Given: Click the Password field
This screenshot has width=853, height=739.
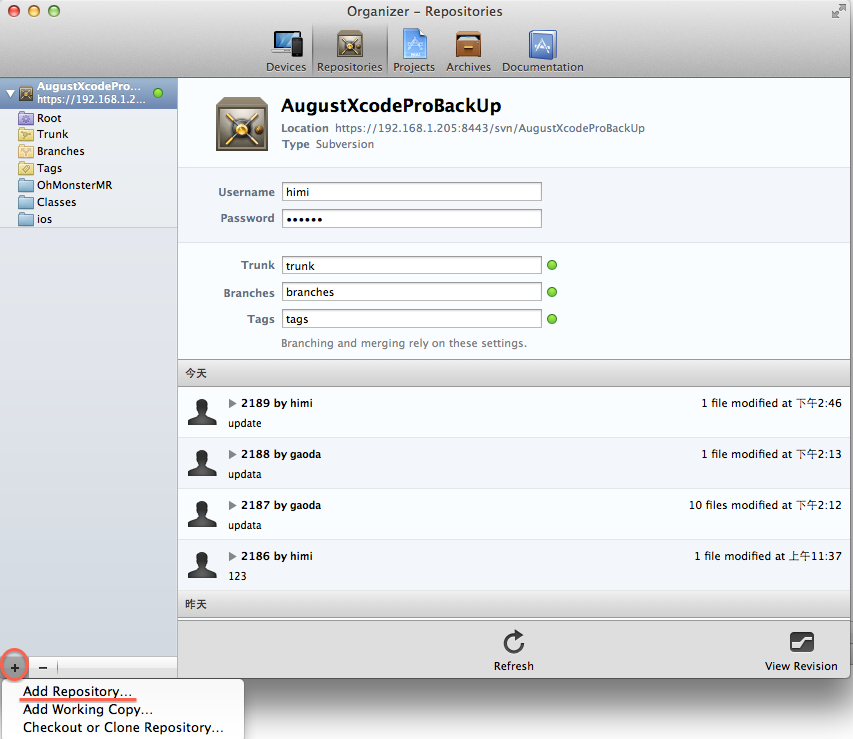Looking at the screenshot, I should pyautogui.click(x=411, y=219).
